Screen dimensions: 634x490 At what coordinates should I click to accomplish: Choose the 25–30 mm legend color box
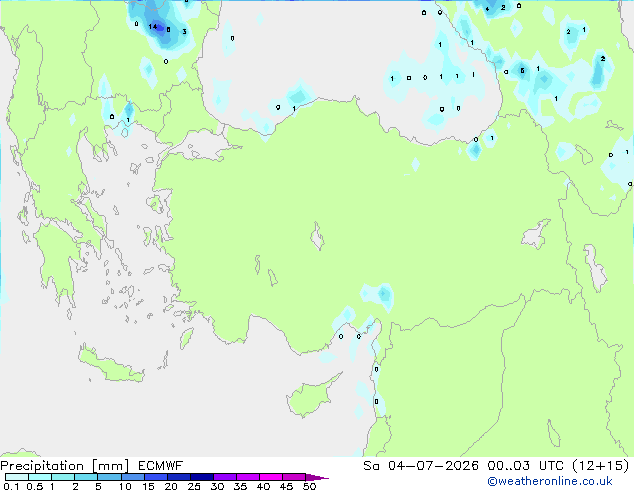tap(201, 477)
